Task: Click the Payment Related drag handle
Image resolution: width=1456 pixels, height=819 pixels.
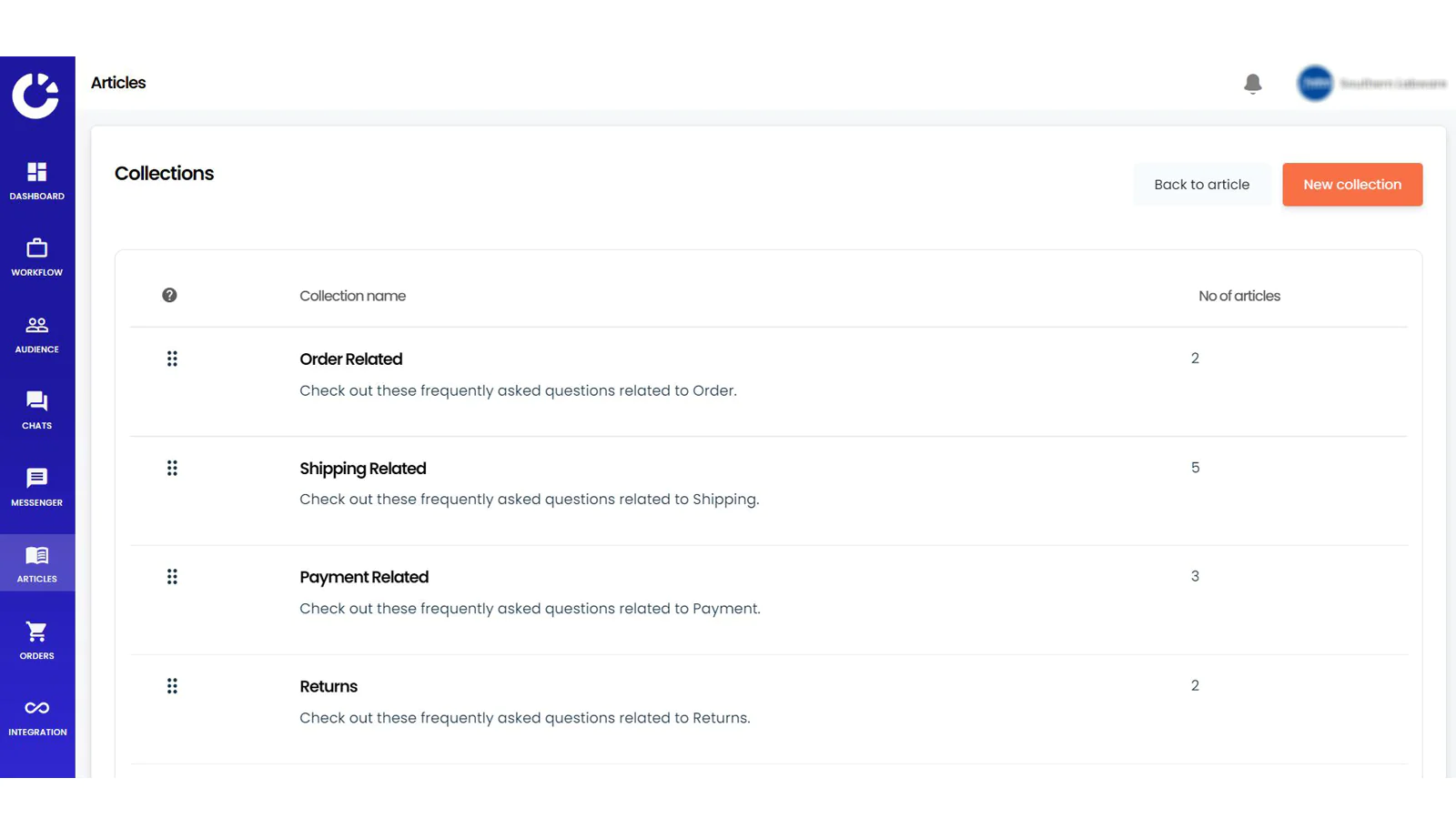Action: [172, 577]
